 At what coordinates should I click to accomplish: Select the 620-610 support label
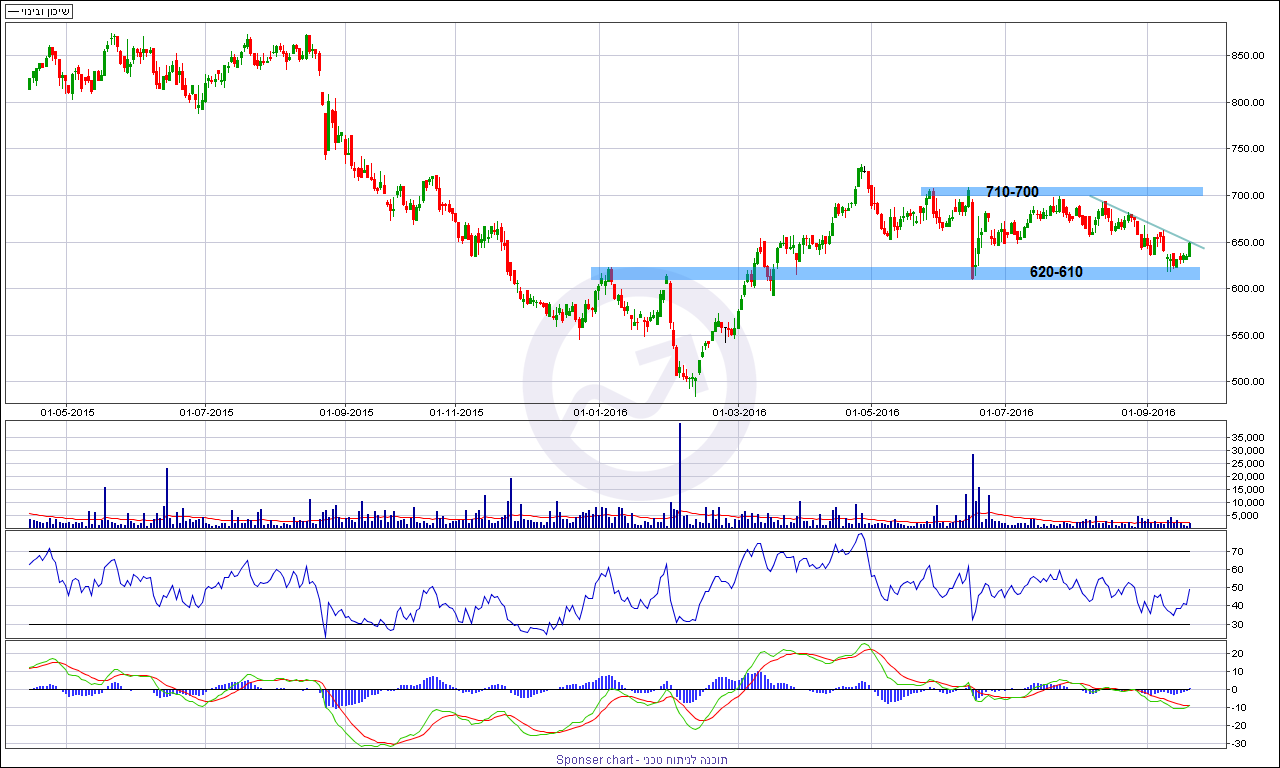click(x=1056, y=272)
